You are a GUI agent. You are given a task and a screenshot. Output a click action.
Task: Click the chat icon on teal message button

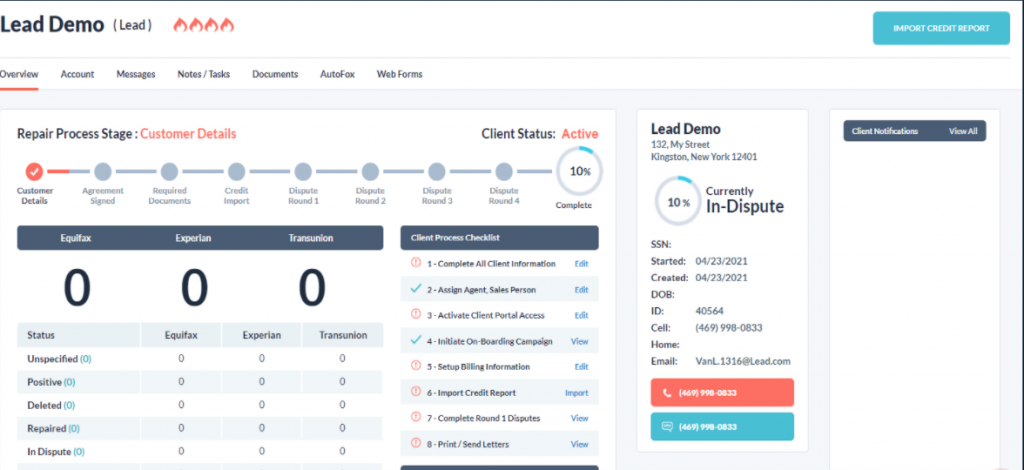pos(667,427)
